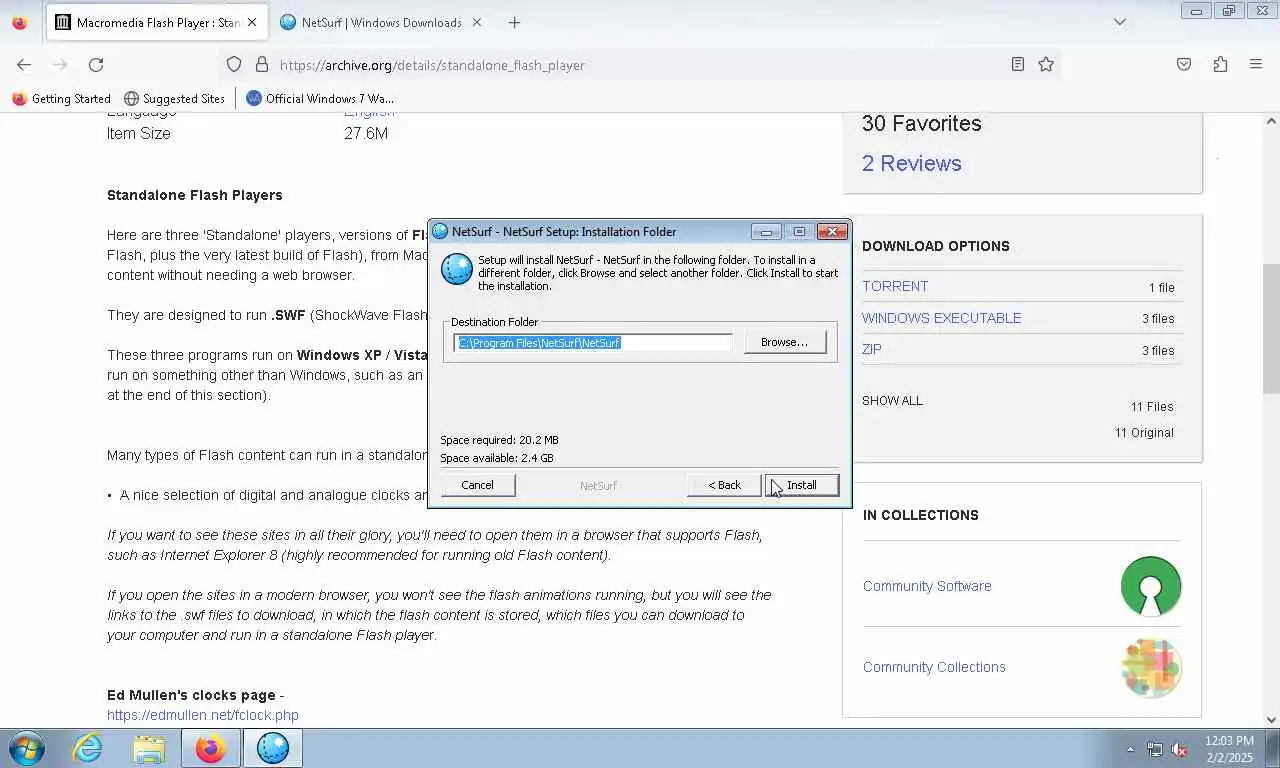Open the Save to Pocket icon
Image resolution: width=1280 pixels, height=768 pixels.
tap(1184, 64)
